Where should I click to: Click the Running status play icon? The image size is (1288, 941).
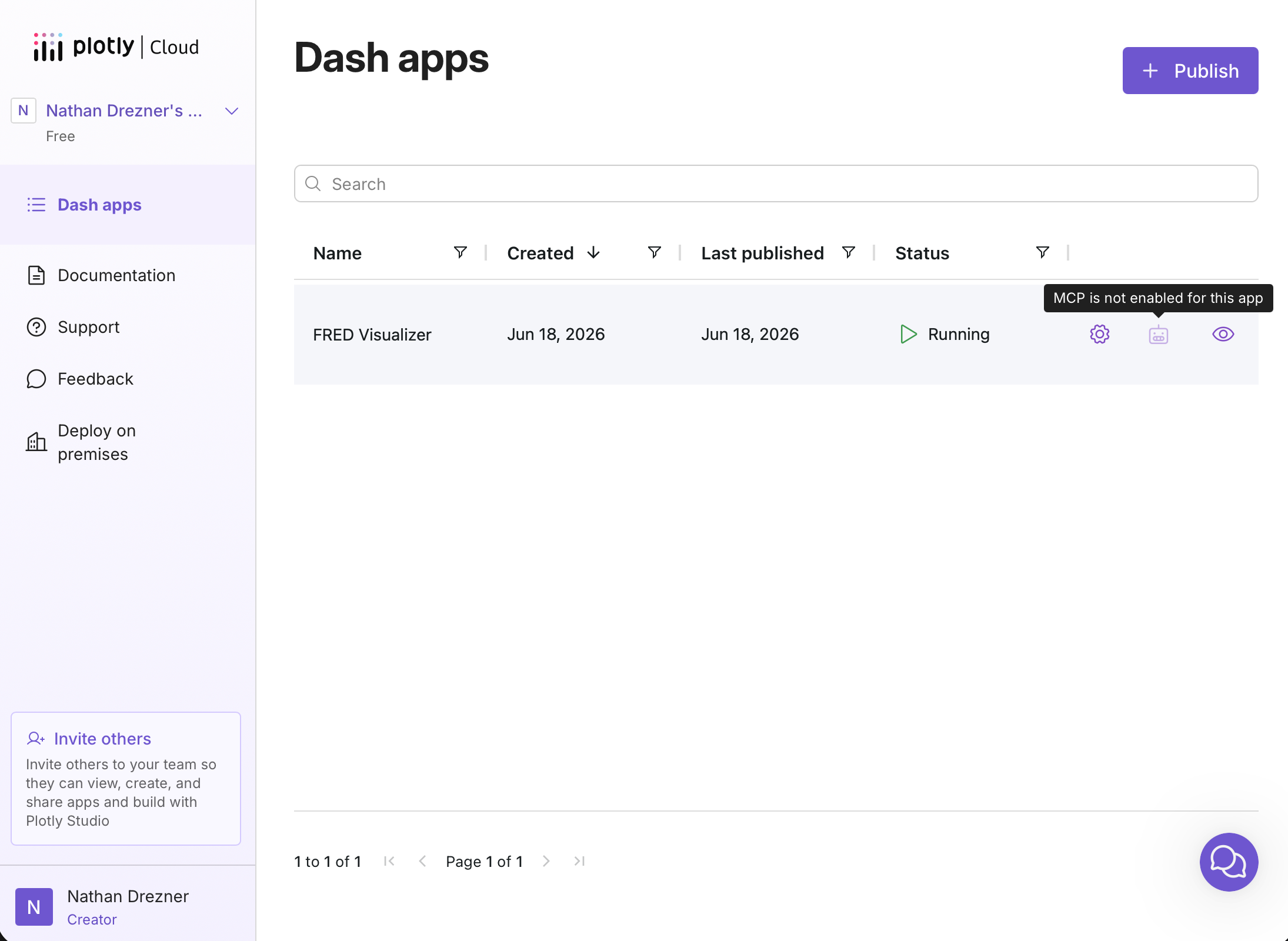click(x=909, y=334)
